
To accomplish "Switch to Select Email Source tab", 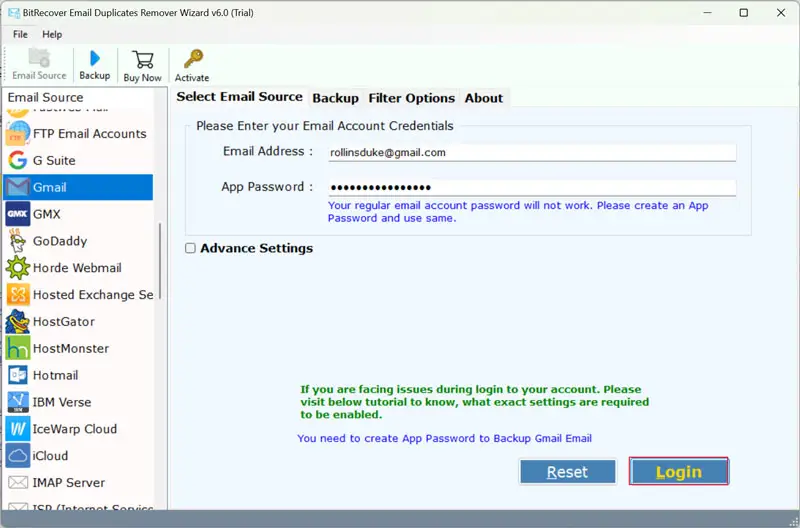I will (x=239, y=96).
